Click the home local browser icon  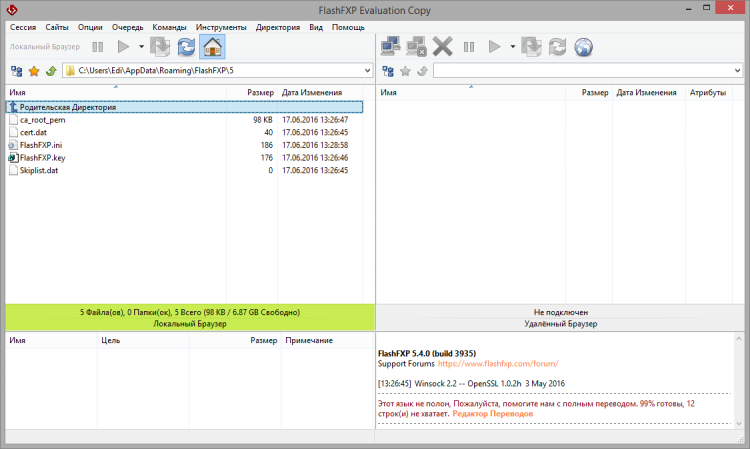[212, 47]
